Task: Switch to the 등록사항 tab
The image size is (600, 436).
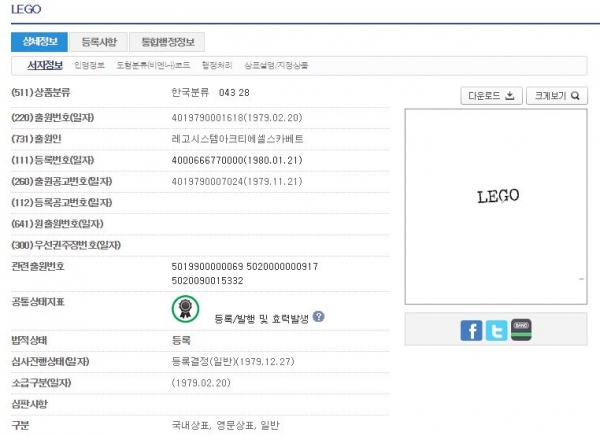Action: [99, 42]
